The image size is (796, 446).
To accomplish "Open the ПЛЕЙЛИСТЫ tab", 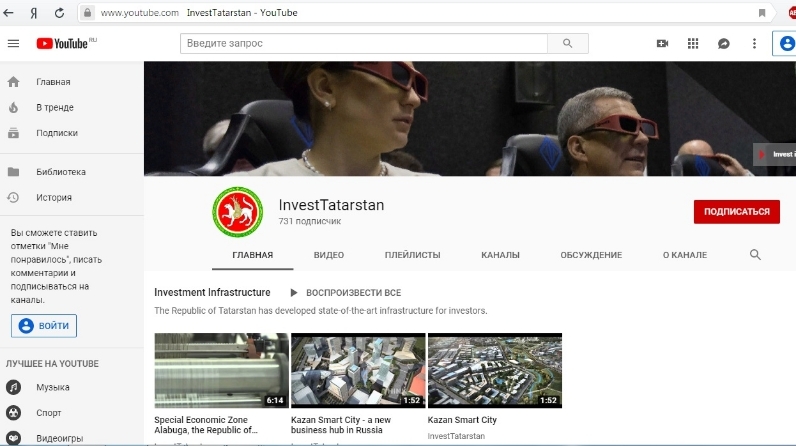I will [412, 255].
